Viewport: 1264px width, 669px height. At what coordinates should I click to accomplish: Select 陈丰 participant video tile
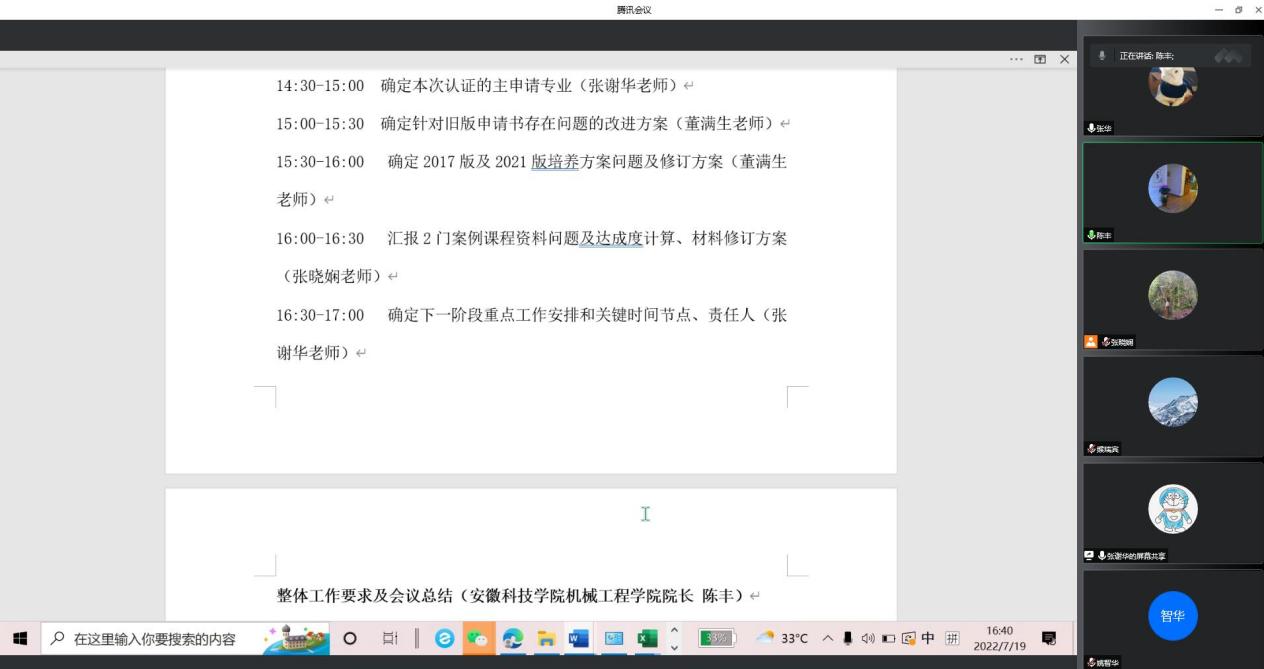point(1172,190)
